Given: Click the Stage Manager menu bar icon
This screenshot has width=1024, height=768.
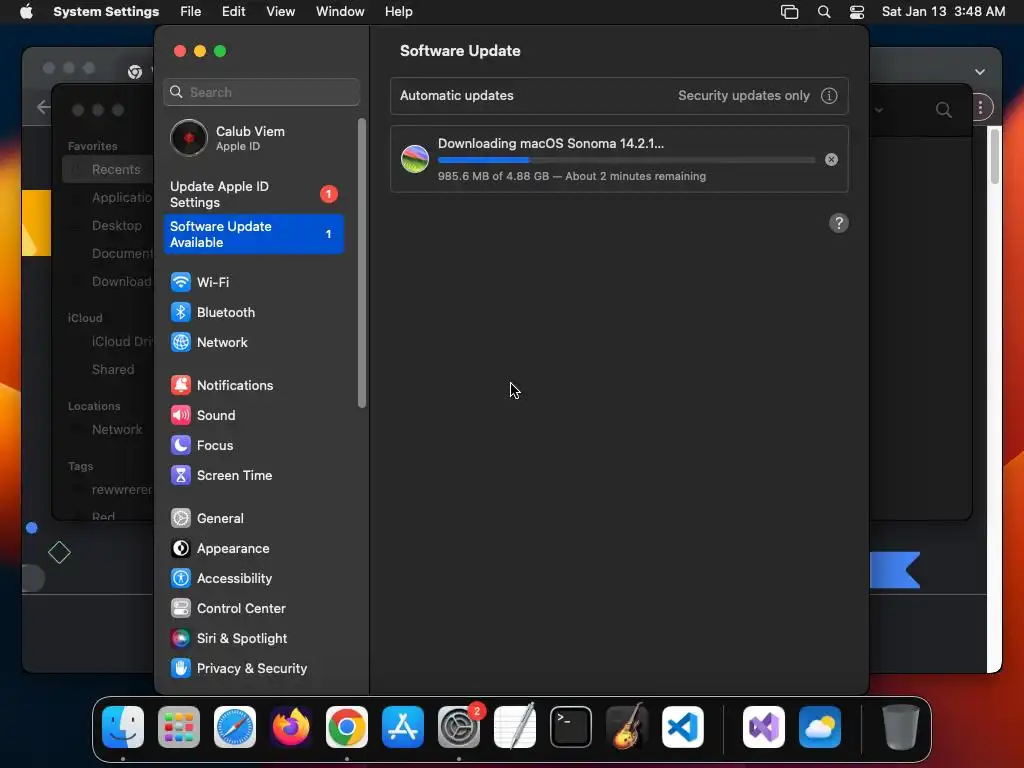Looking at the screenshot, I should (790, 12).
